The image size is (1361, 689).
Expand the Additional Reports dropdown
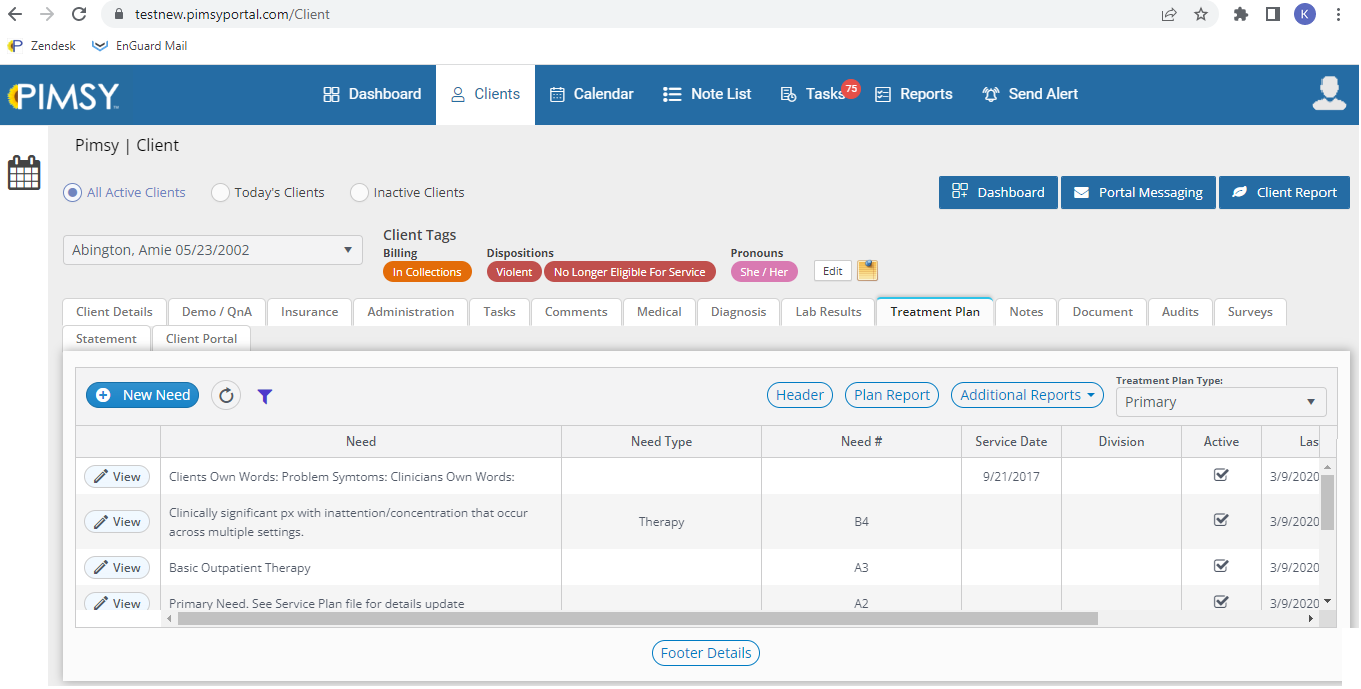[x=1026, y=395]
